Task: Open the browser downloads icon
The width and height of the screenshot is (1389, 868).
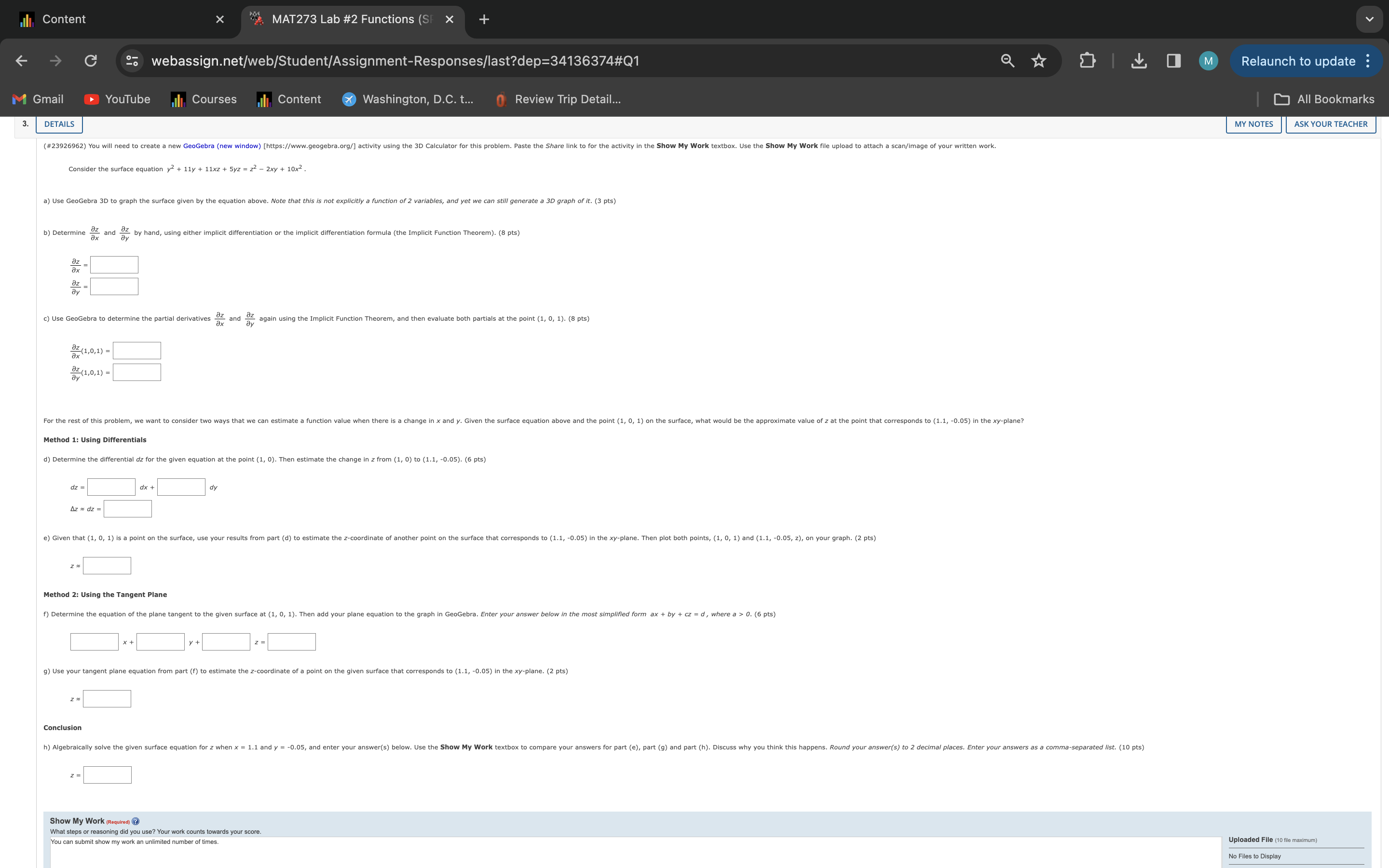Action: [1139, 61]
